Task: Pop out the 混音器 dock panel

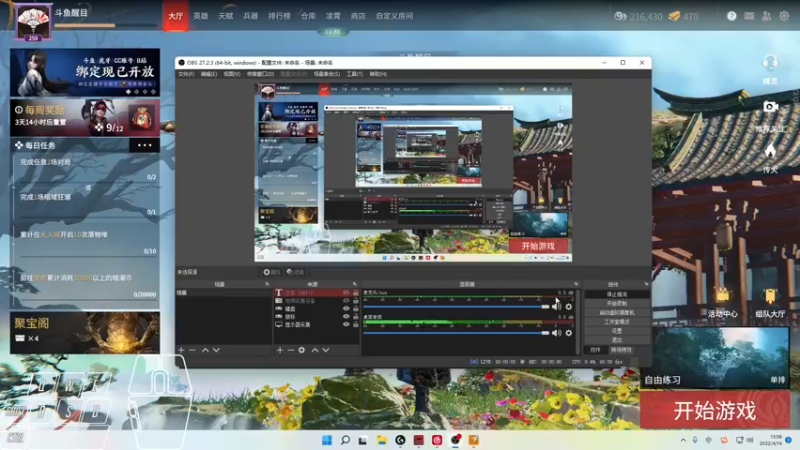Action: 576,284
